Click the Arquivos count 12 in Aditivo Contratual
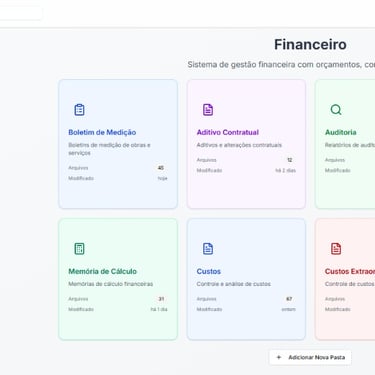 (290, 160)
